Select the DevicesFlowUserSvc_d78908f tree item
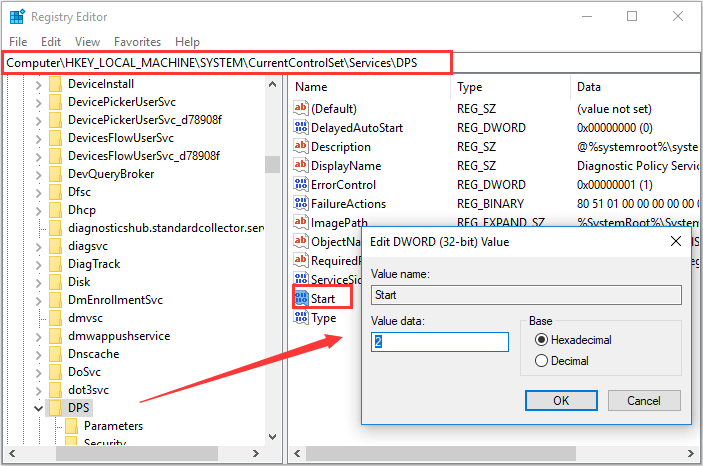The height and width of the screenshot is (466, 703). click(x=143, y=156)
